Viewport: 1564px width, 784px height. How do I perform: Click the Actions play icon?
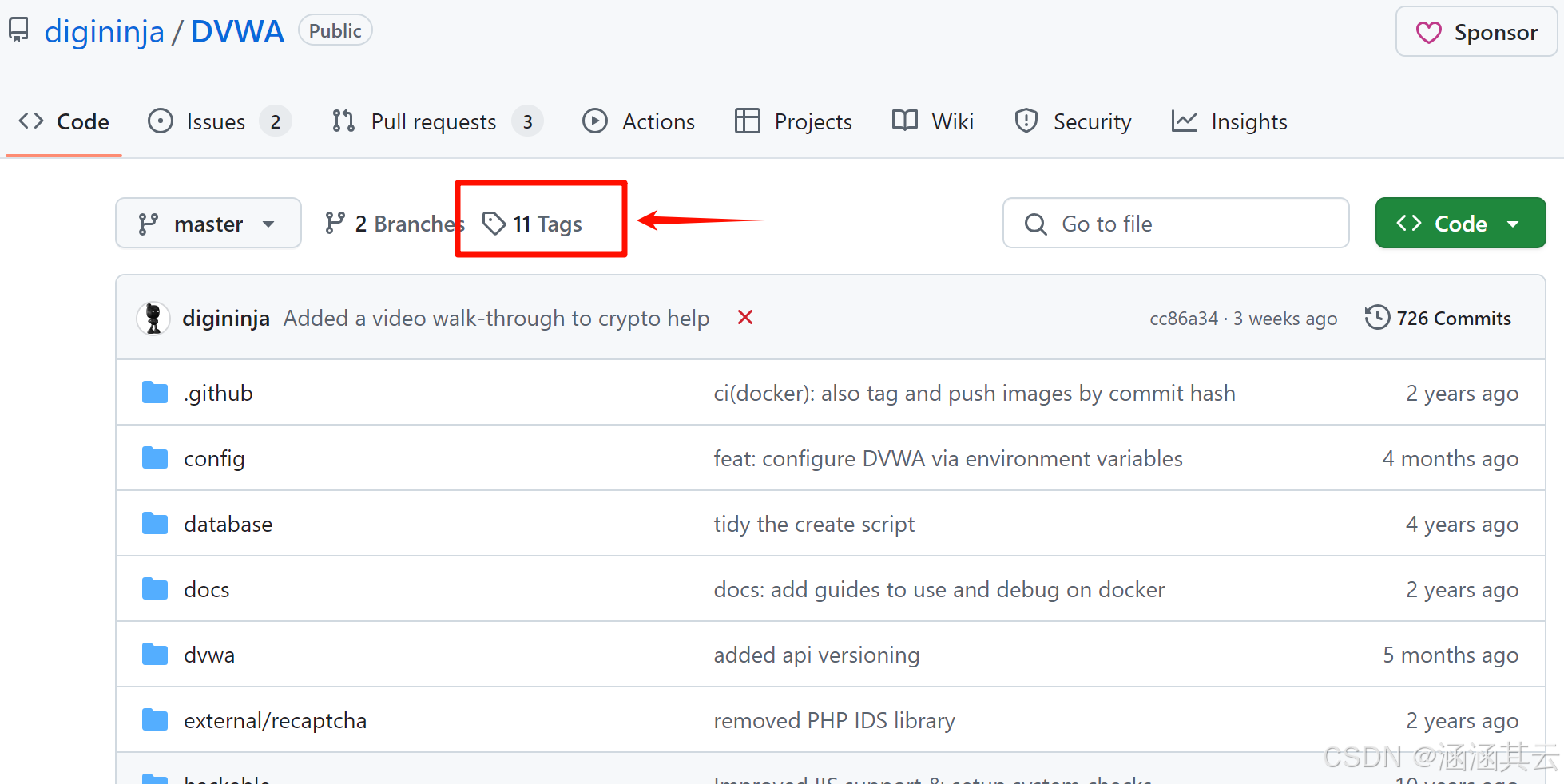[x=595, y=121]
